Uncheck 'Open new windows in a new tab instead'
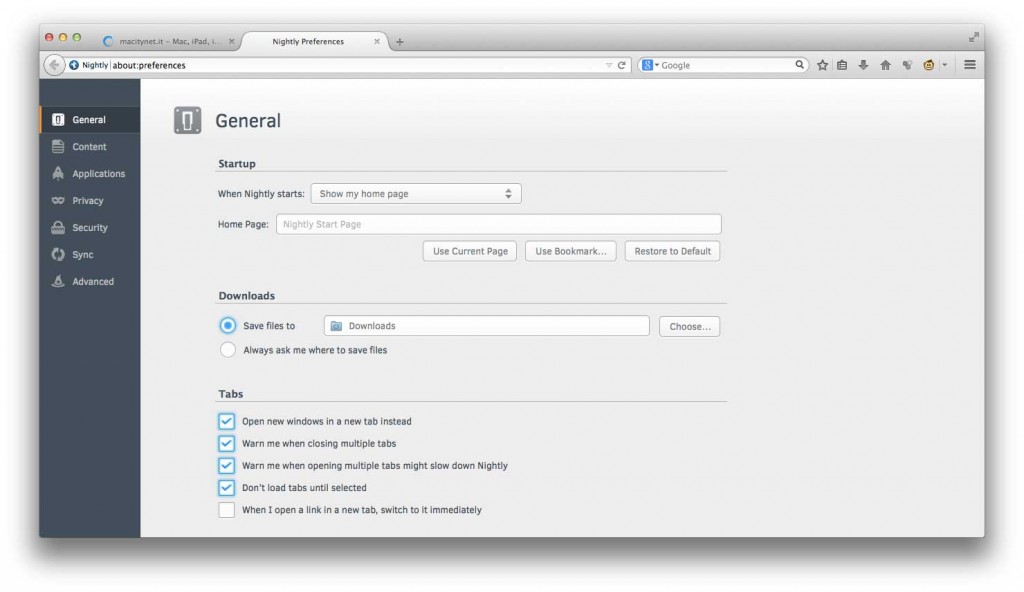Viewport: 1024px width, 592px height. (x=227, y=421)
